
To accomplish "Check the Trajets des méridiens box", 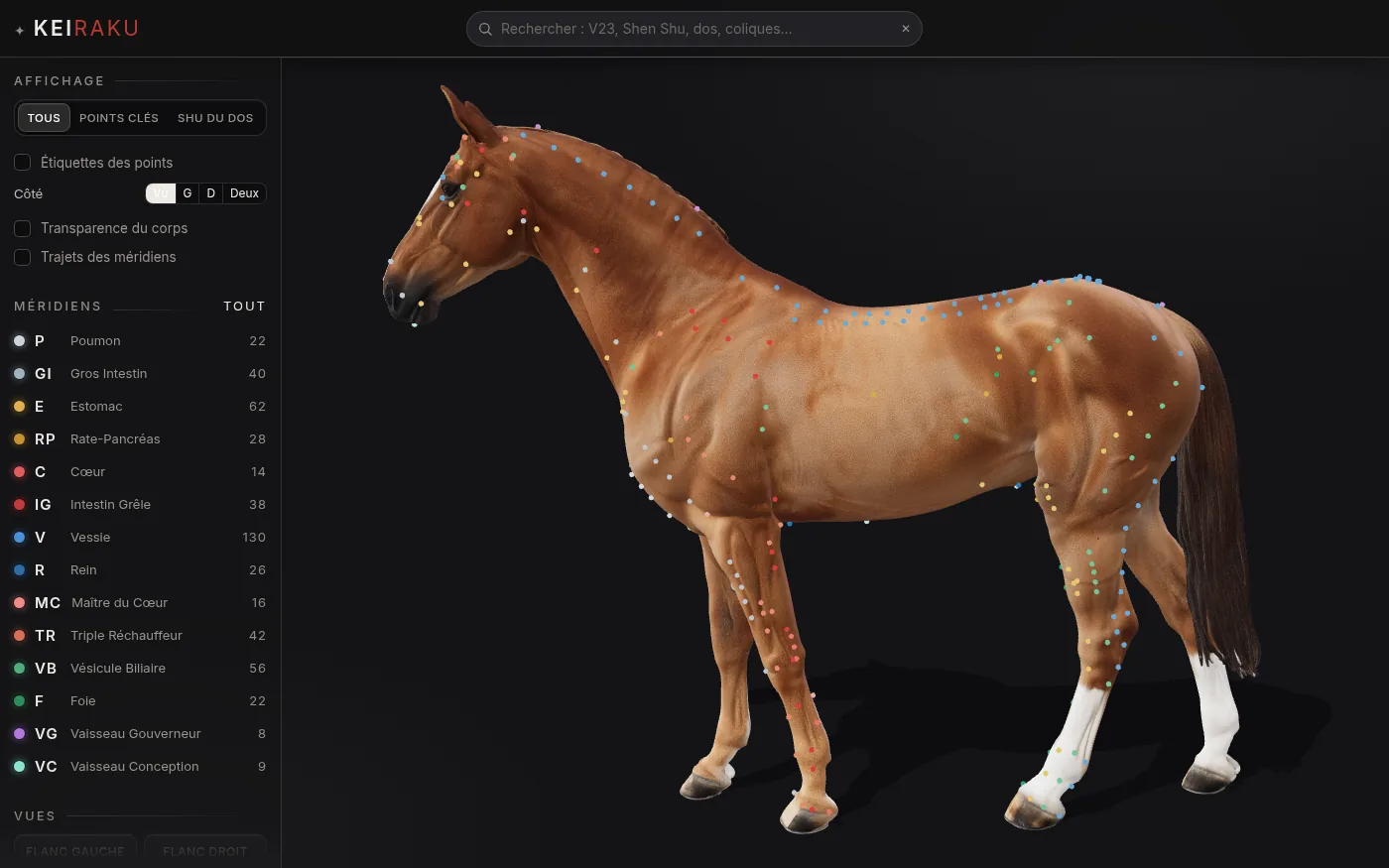I will pos(23,257).
